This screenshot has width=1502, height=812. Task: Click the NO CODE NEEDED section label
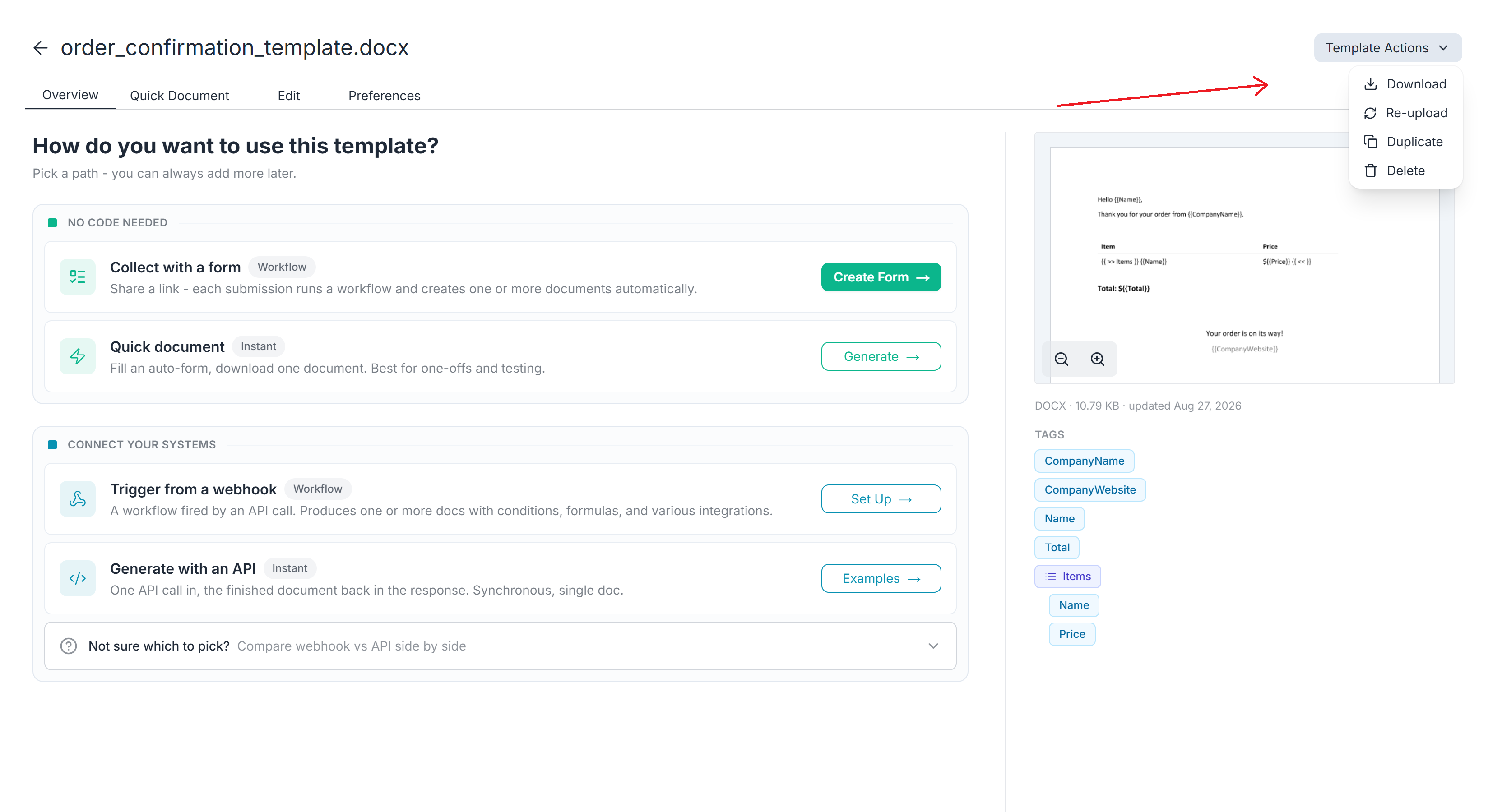click(117, 223)
